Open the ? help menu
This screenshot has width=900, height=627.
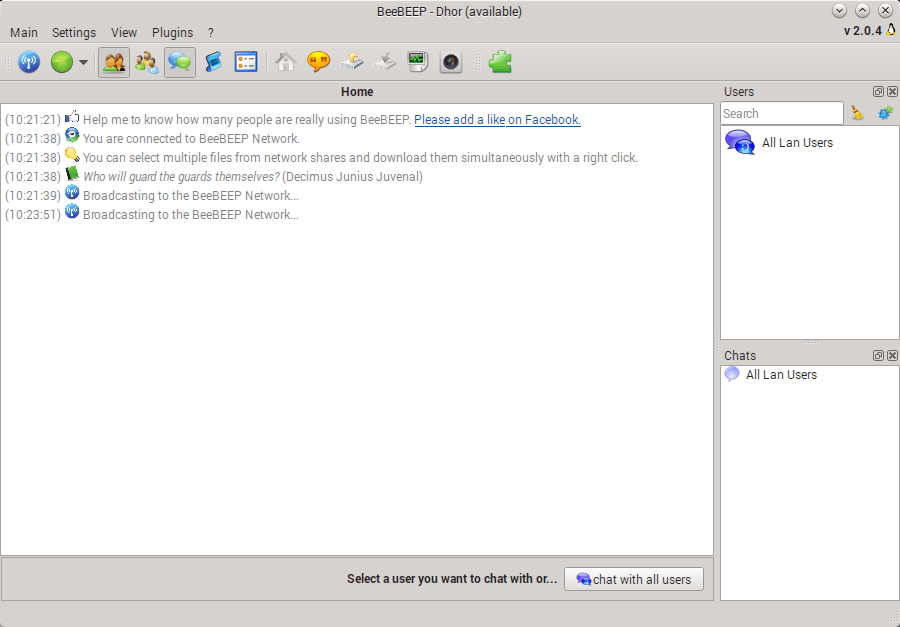click(x=211, y=33)
